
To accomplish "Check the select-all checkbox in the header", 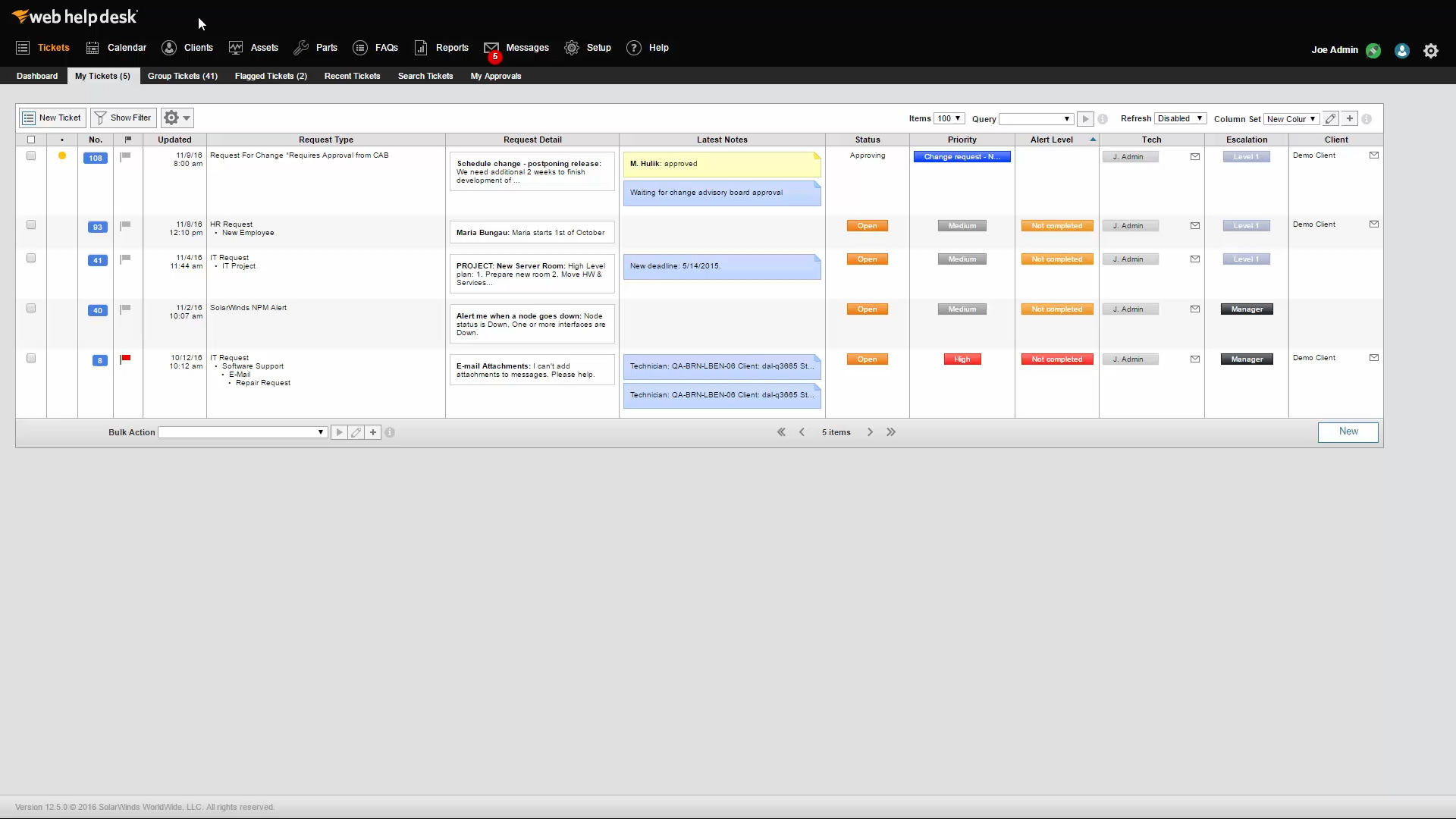I will point(30,140).
